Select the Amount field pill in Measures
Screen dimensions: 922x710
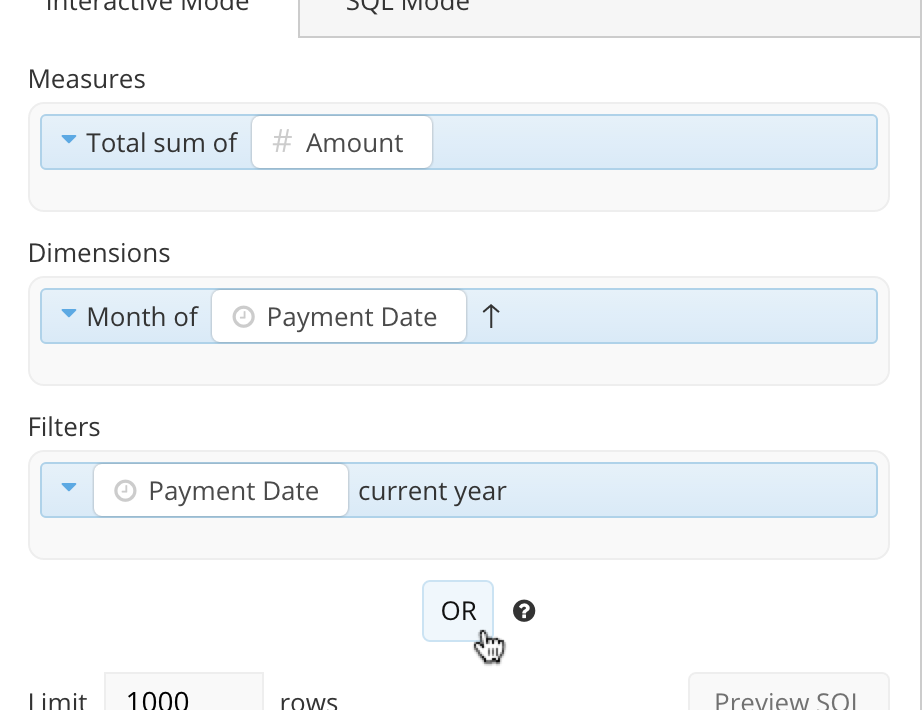point(342,143)
